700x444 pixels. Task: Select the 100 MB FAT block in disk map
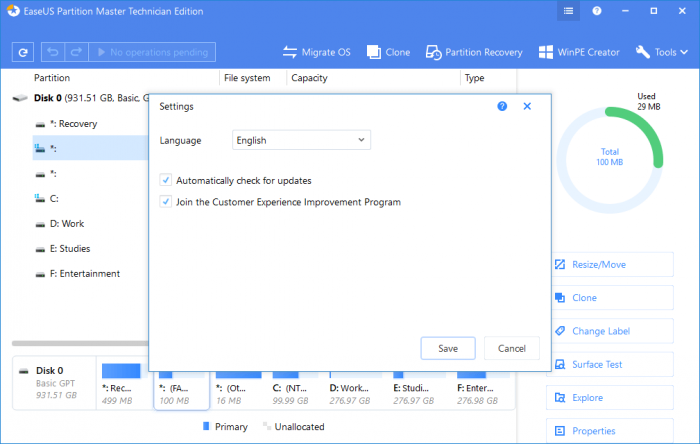coord(181,389)
